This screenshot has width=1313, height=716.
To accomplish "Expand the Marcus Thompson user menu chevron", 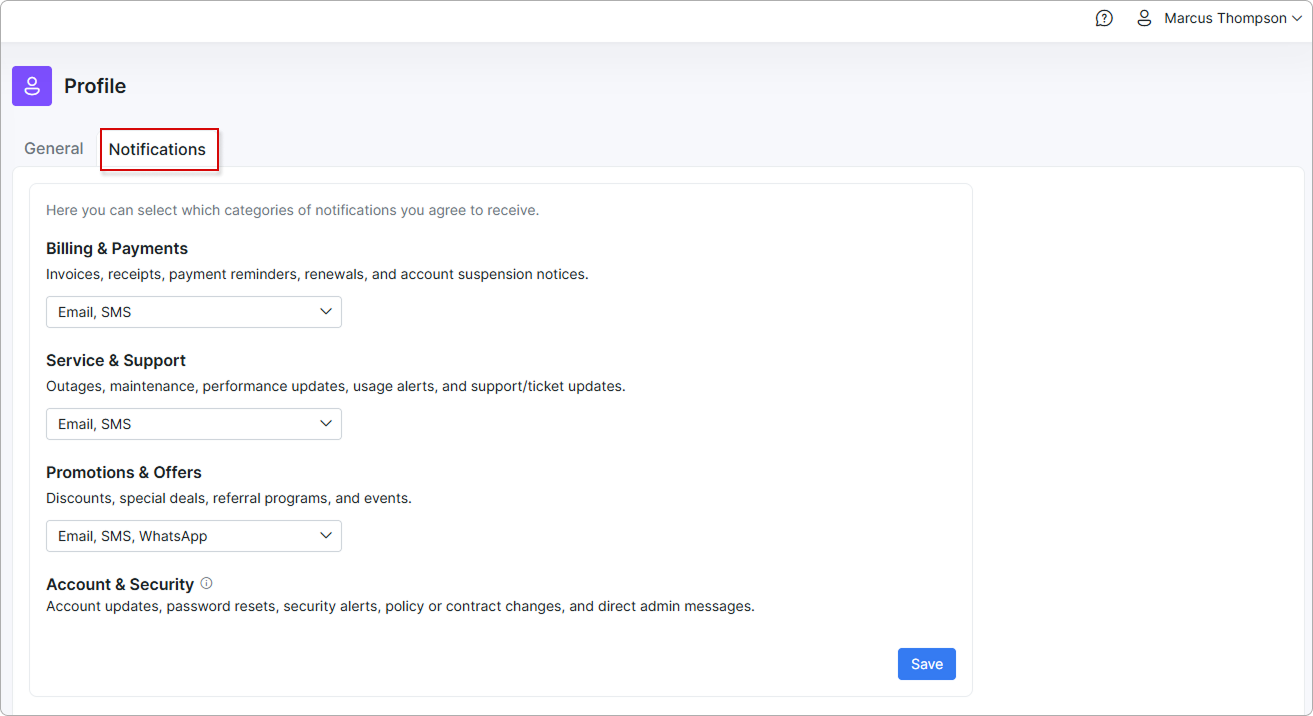I will coord(1297,19).
